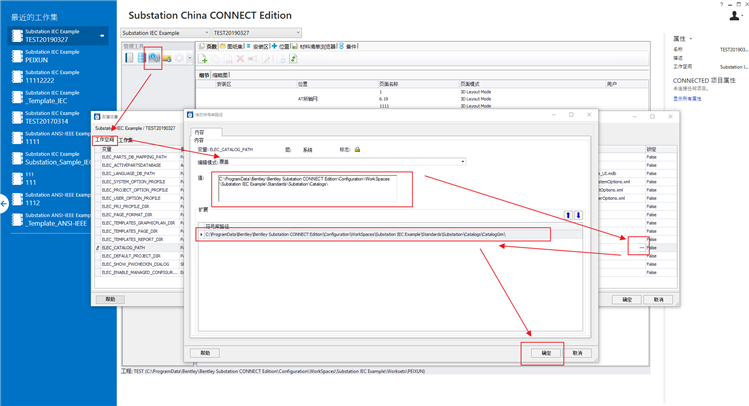The height and width of the screenshot is (406, 749).
Task: Open the TEST20190327 workset dropdown
Action: [257, 33]
